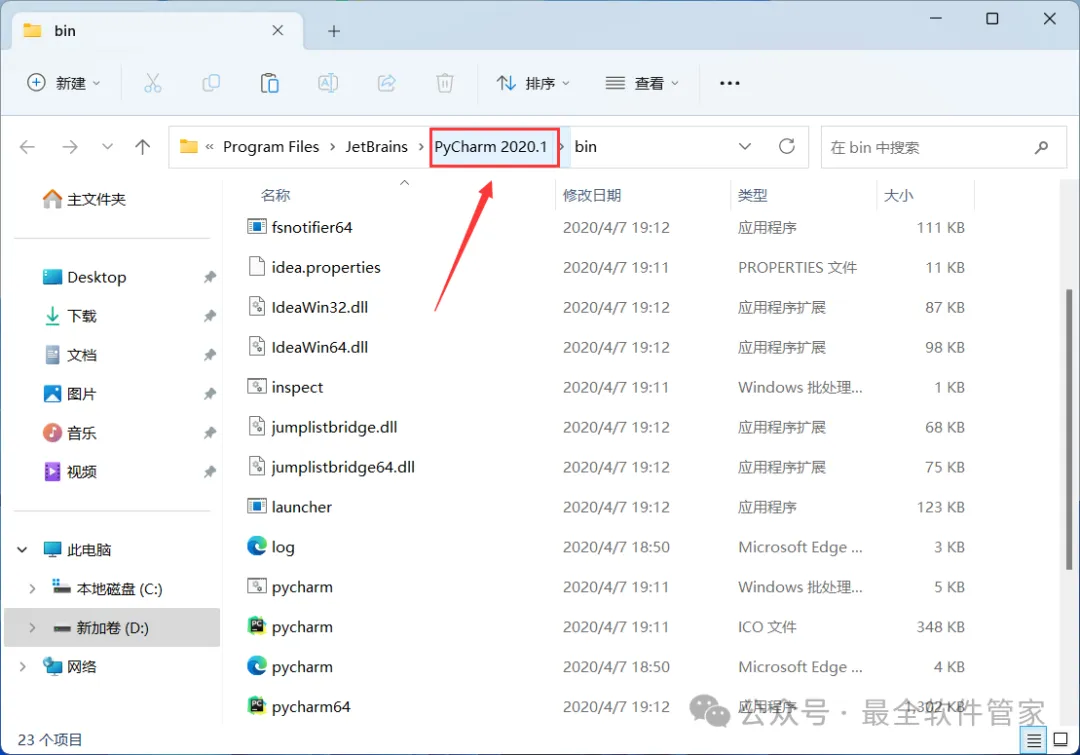
Task: Open the 新建 new item dropdown
Action: tap(64, 83)
